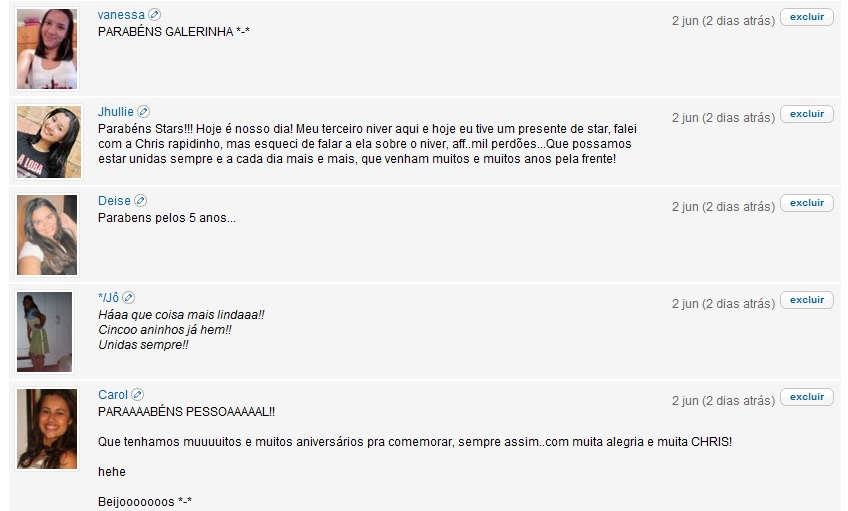Open the */Jô profile picture

[x=44, y=331]
